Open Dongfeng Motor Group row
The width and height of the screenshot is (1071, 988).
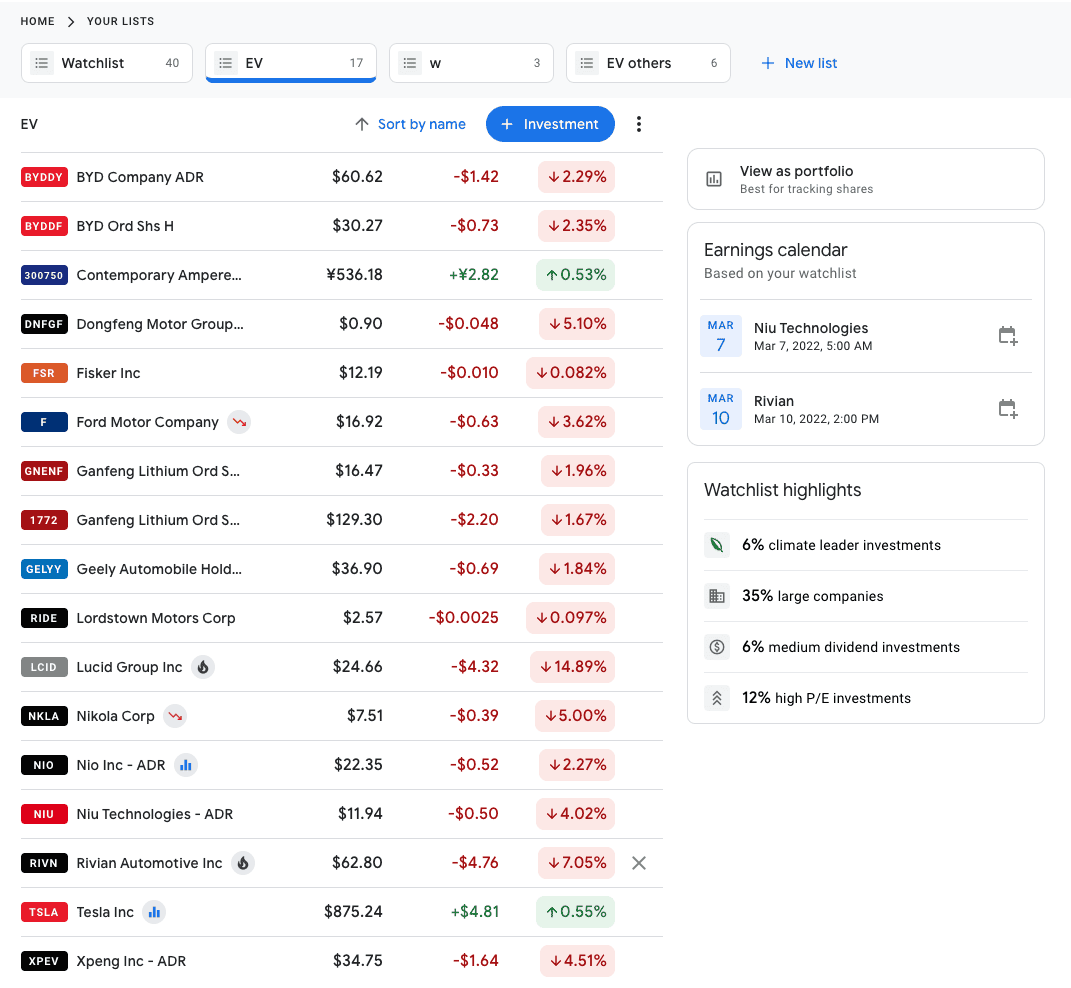coord(342,324)
